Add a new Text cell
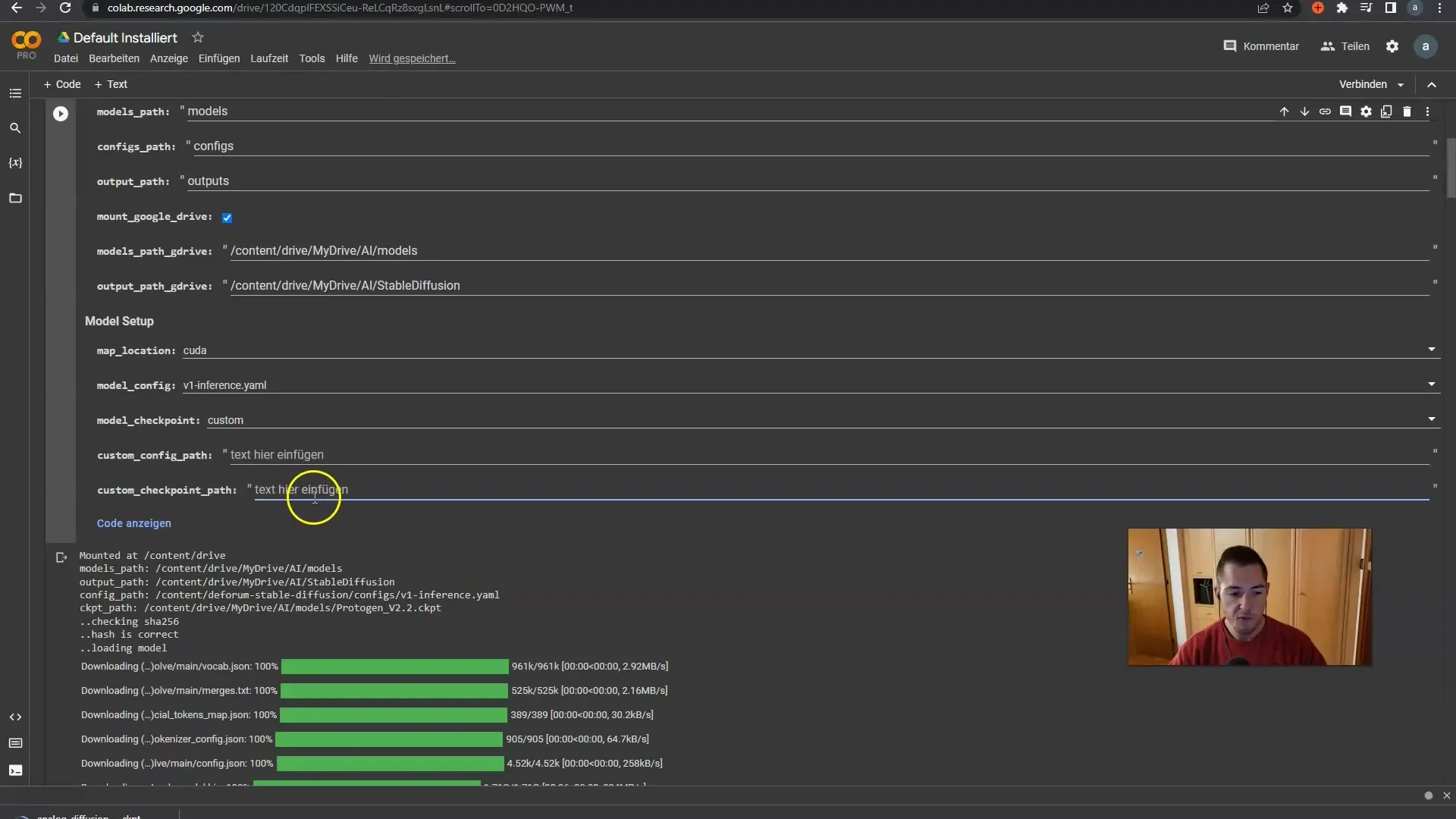The width and height of the screenshot is (1456, 819). tap(111, 84)
